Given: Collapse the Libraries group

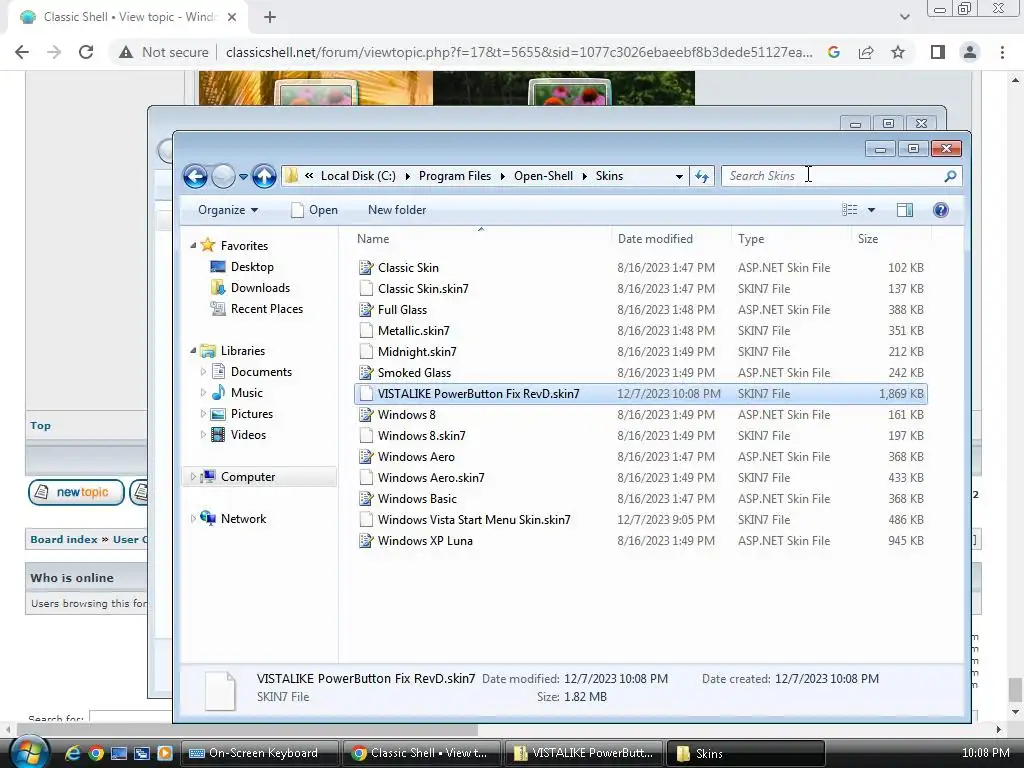Looking at the screenshot, I should pos(193,351).
